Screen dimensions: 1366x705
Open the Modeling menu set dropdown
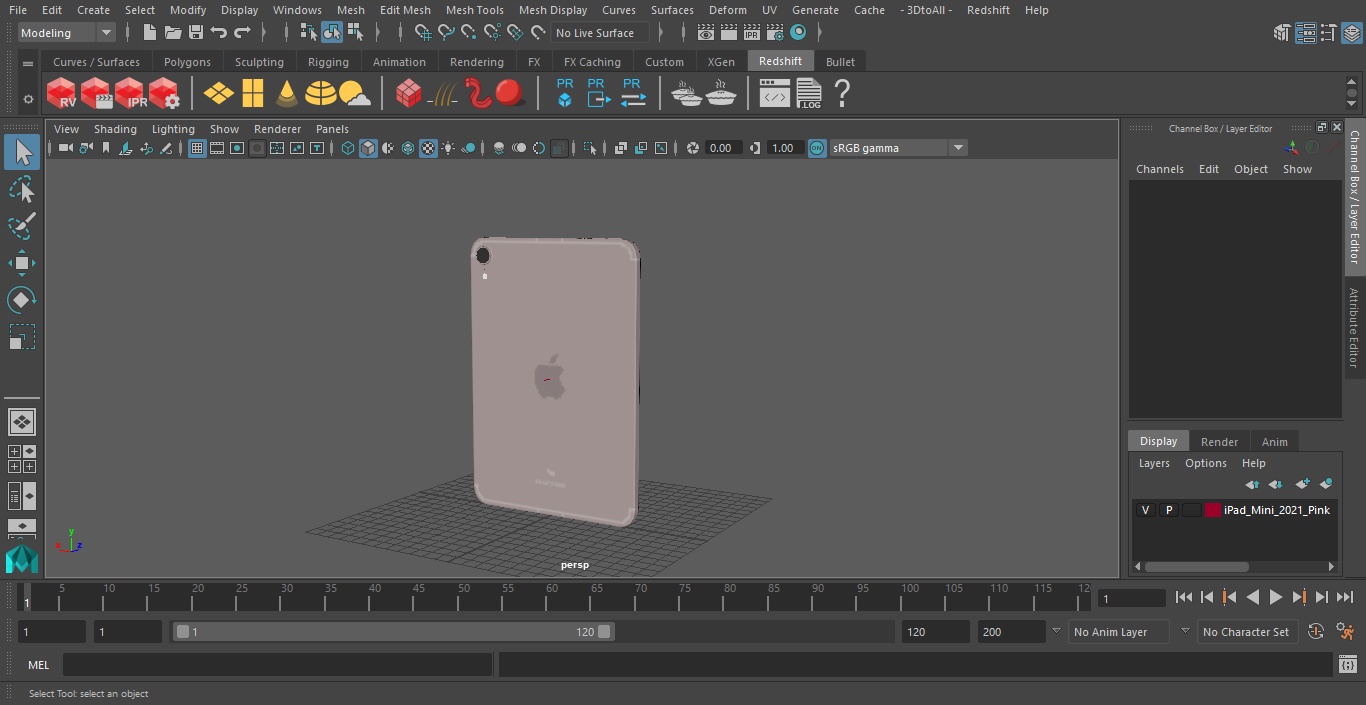click(66, 33)
